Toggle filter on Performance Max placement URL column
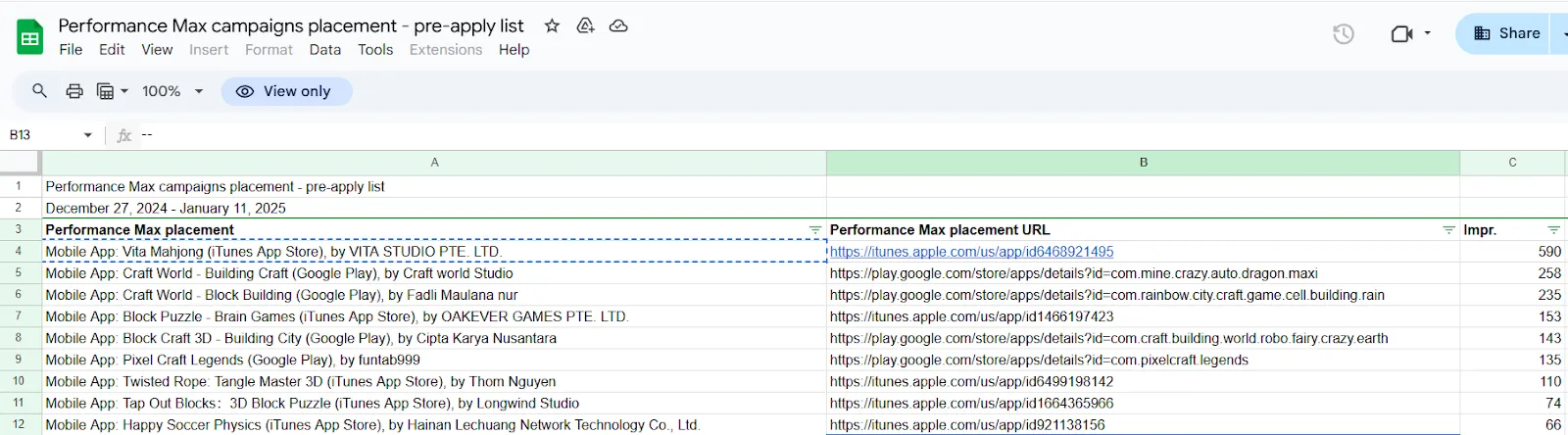 1448,230
